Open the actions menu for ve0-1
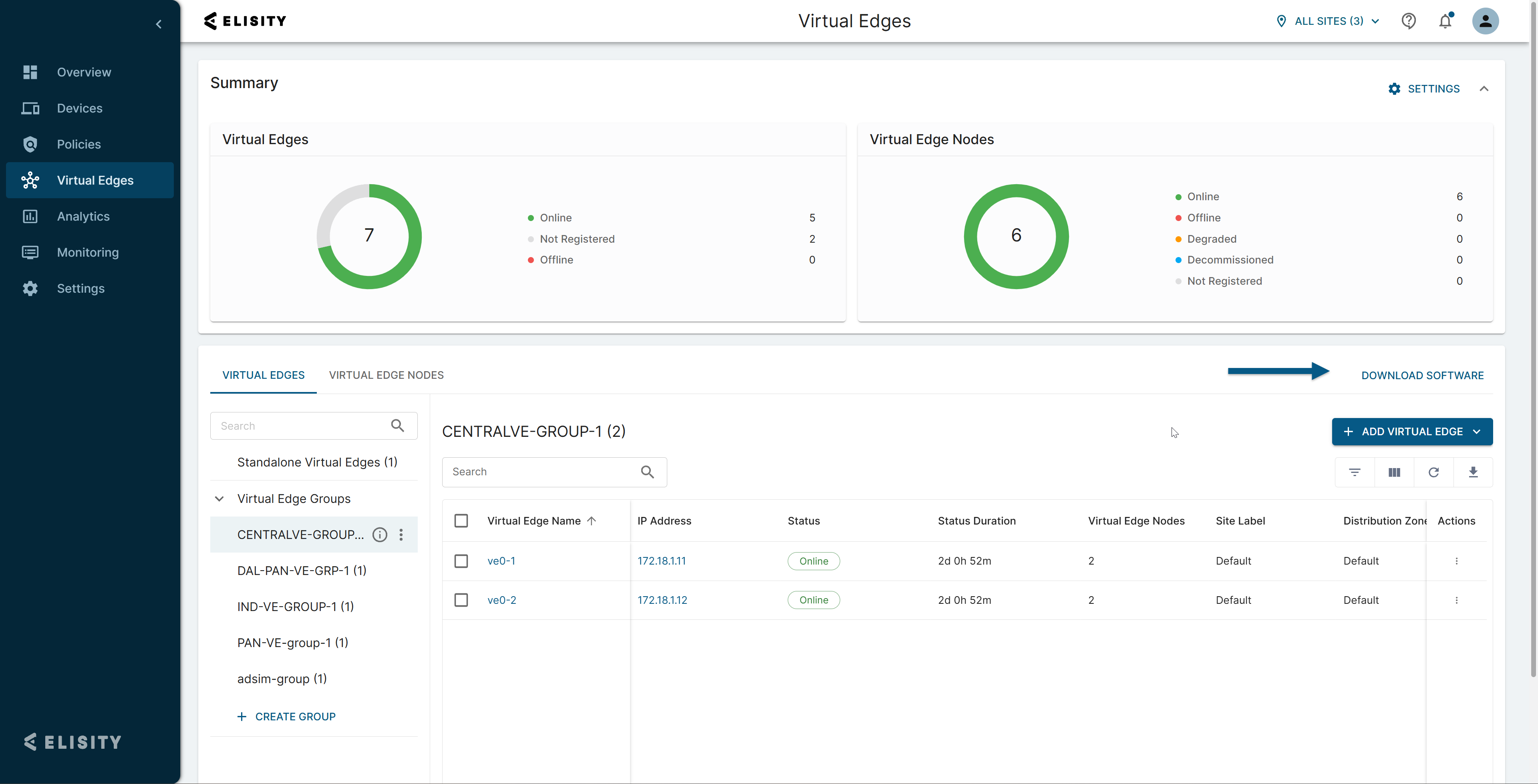This screenshot has height=784, width=1538. [1456, 561]
